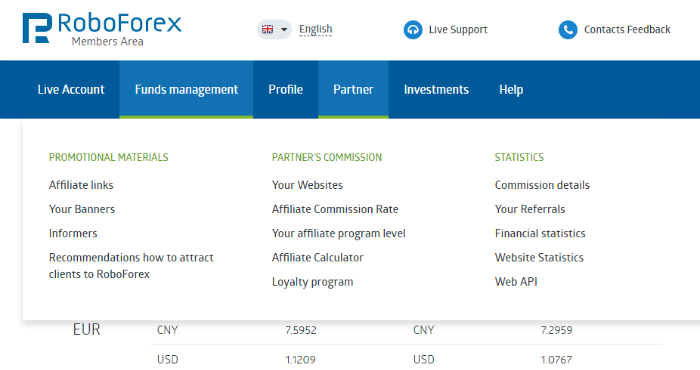
Task: Click the RoboForex logo icon
Action: [37, 28]
